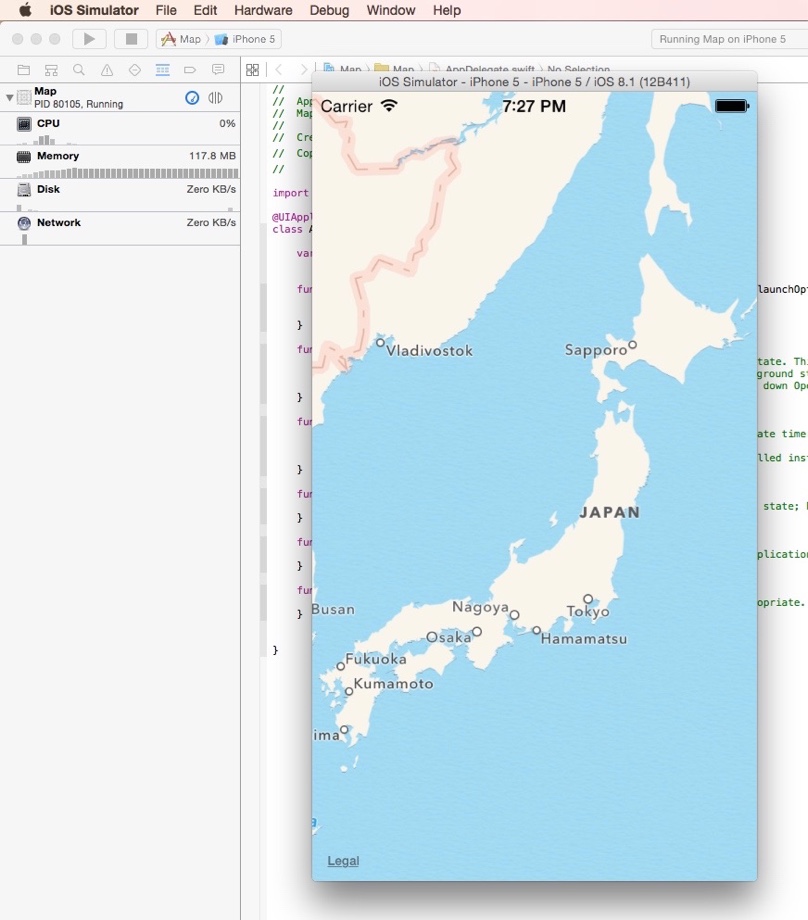Show the Find navigator magnifier icon
The width and height of the screenshot is (808, 920).
pos(79,70)
